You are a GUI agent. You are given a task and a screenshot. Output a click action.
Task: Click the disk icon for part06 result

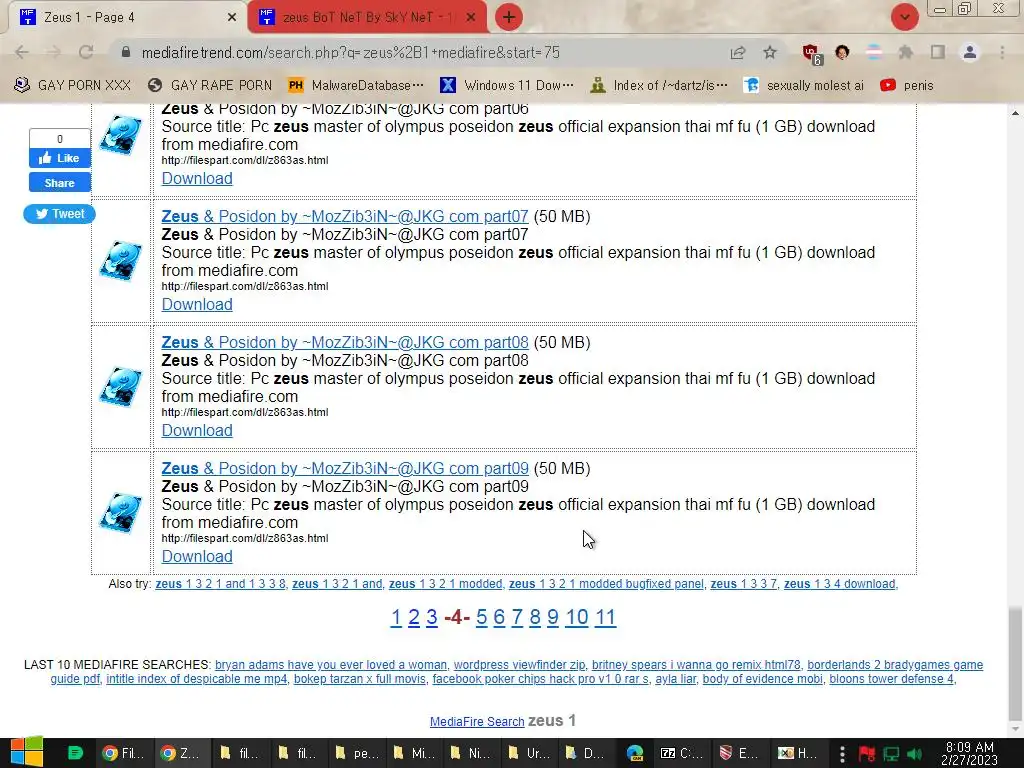[x=121, y=135]
